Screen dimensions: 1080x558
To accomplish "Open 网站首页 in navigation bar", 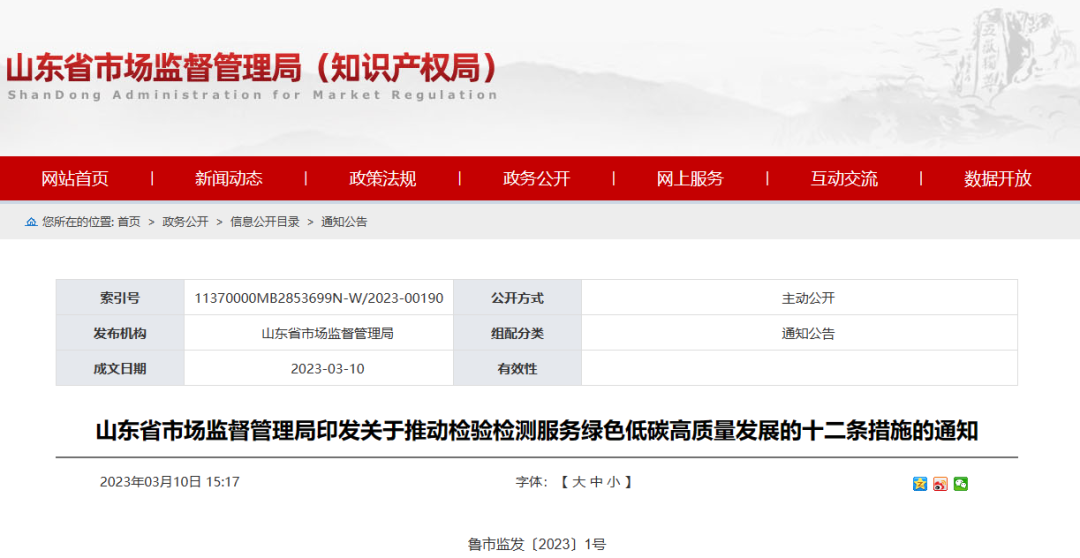I will [x=74, y=179].
